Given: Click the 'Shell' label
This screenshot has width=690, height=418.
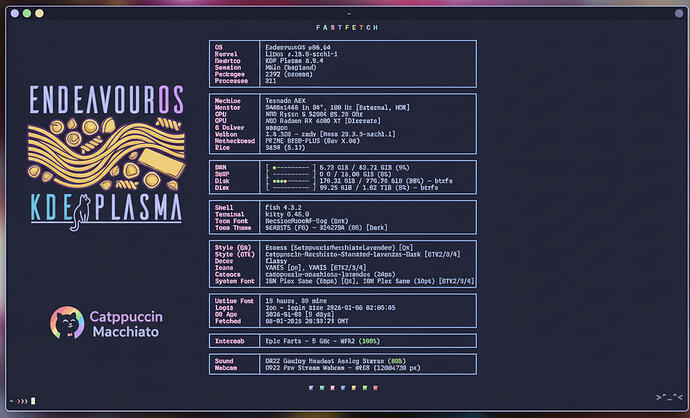Looking at the screenshot, I should (224, 207).
